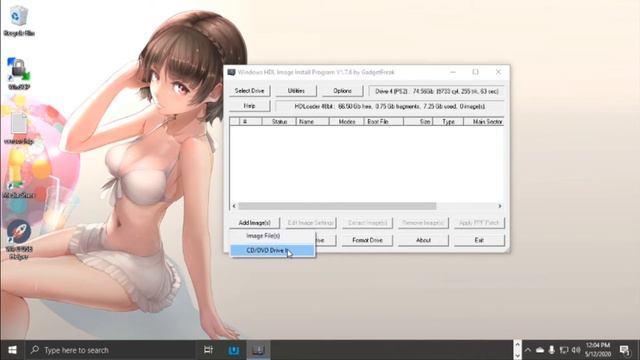
Task: Sort by the Name column header
Action: tap(313, 122)
